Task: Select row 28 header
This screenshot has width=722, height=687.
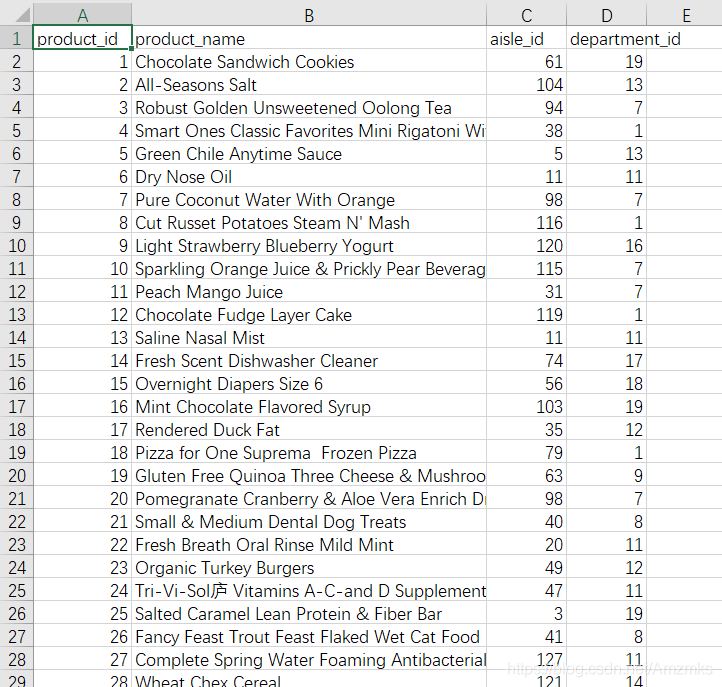Action: (17, 659)
